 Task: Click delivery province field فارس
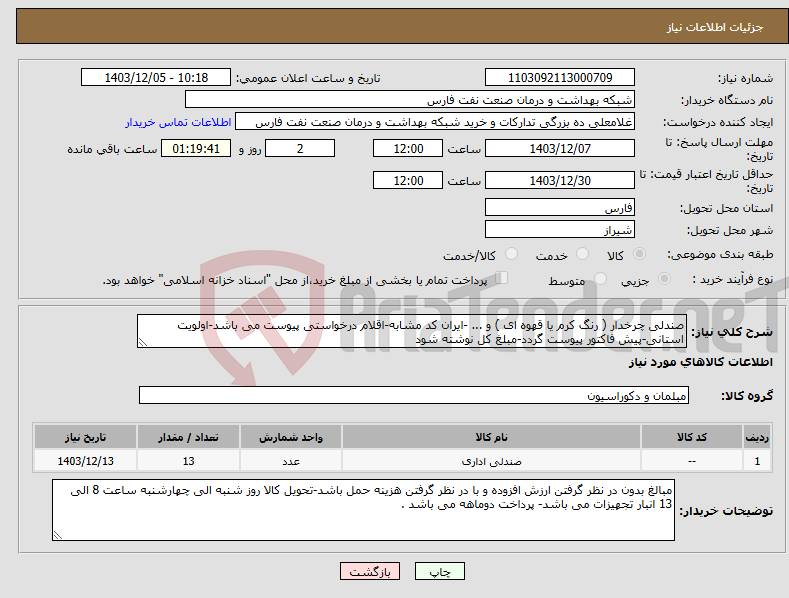pyautogui.click(x=560, y=207)
